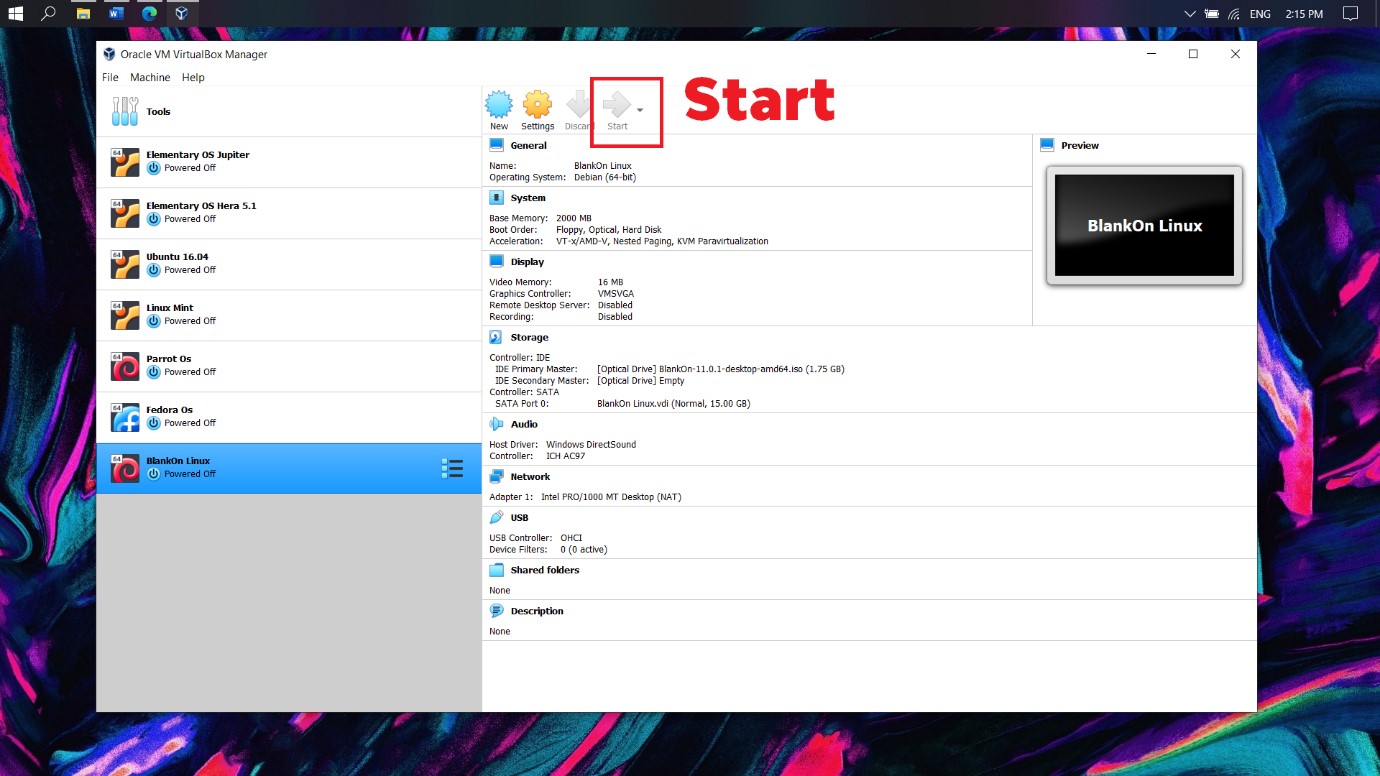Click the Shared folders folder icon
Image resolution: width=1380 pixels, height=776 pixels.
pos(496,570)
